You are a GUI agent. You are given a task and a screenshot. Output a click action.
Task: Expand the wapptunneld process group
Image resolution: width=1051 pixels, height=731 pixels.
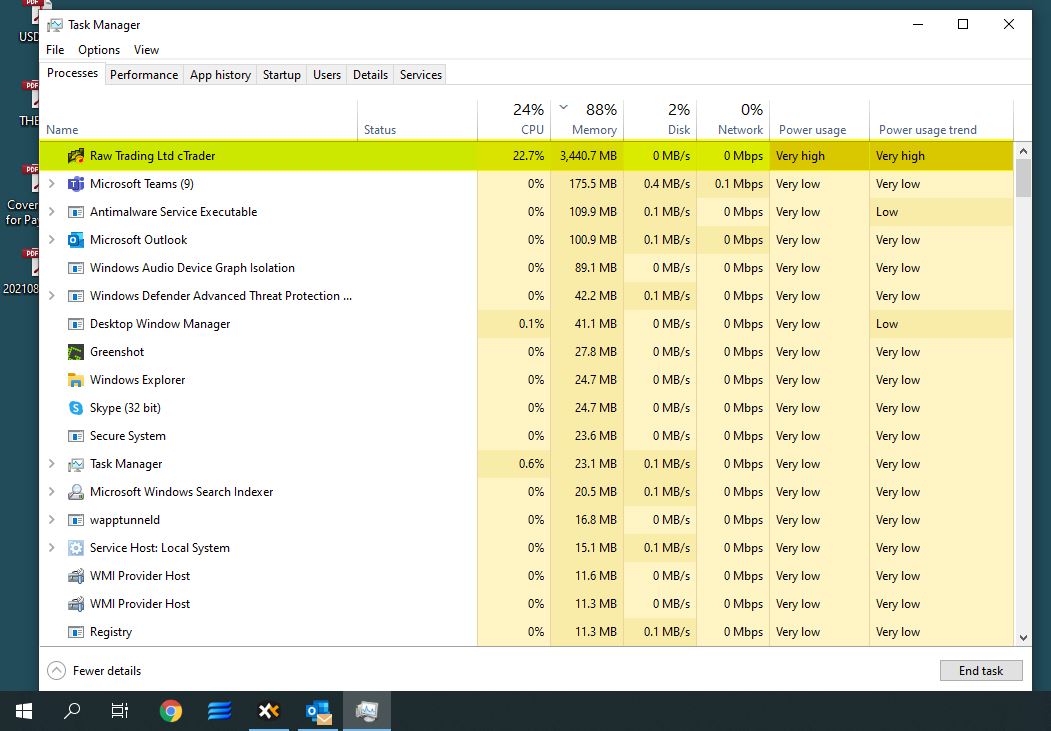[x=52, y=520]
